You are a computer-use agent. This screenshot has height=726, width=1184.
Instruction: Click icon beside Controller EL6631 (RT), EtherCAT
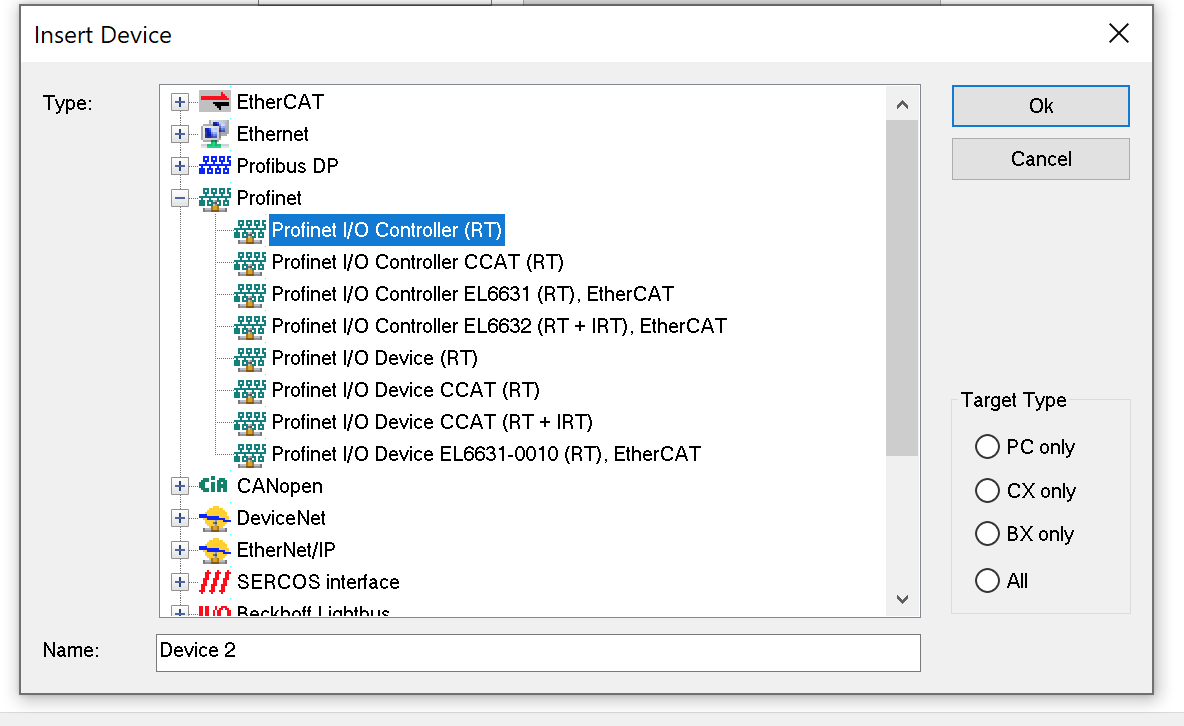click(249, 295)
